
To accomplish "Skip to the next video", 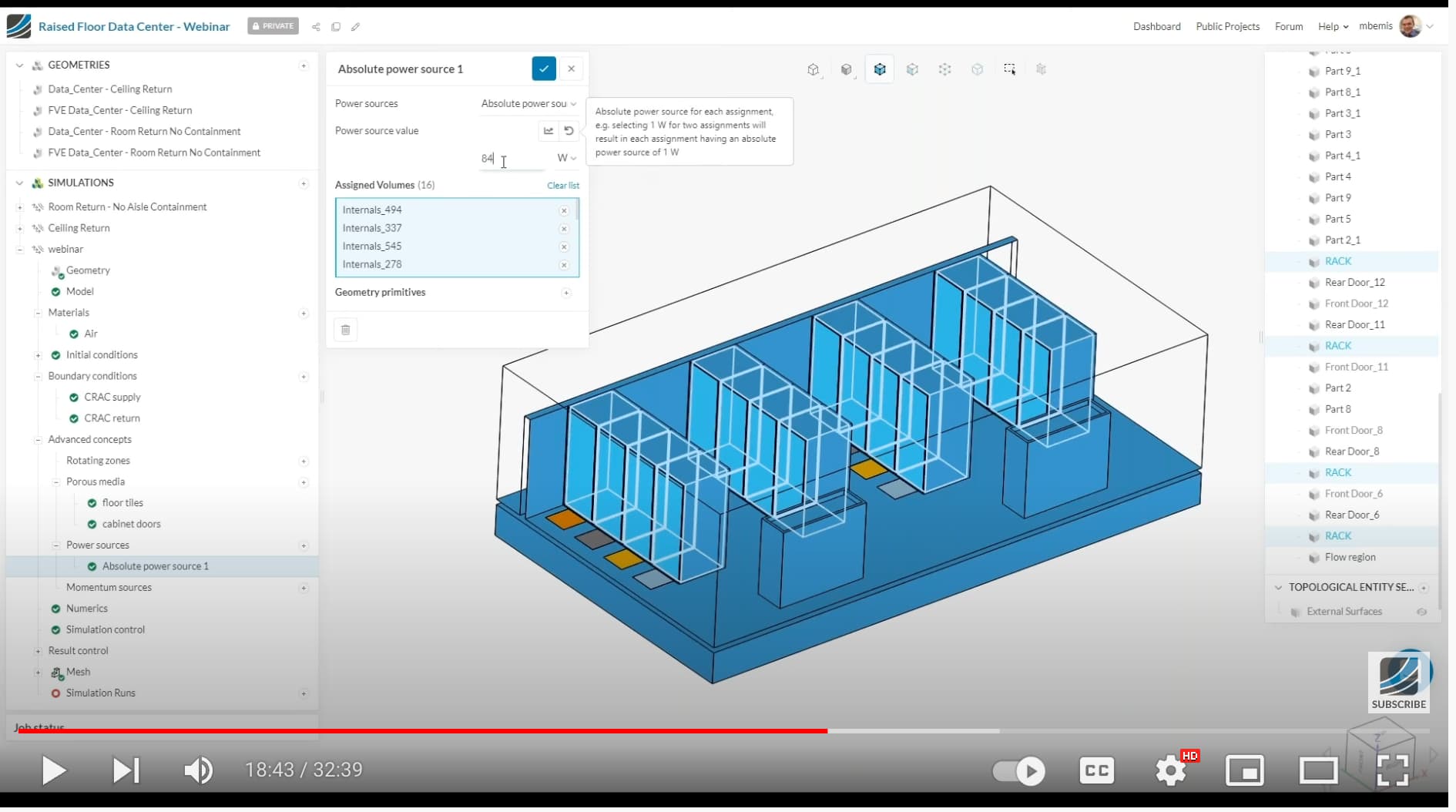I will pyautogui.click(x=126, y=770).
